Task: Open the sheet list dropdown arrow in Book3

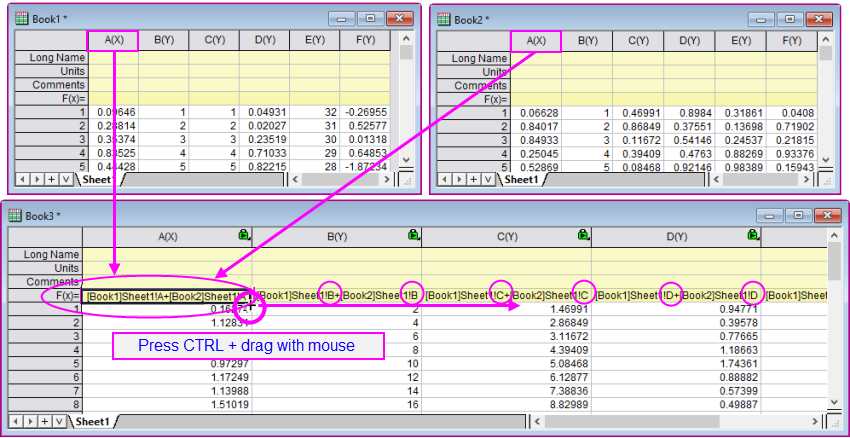Action: pyautogui.click(x=58, y=423)
